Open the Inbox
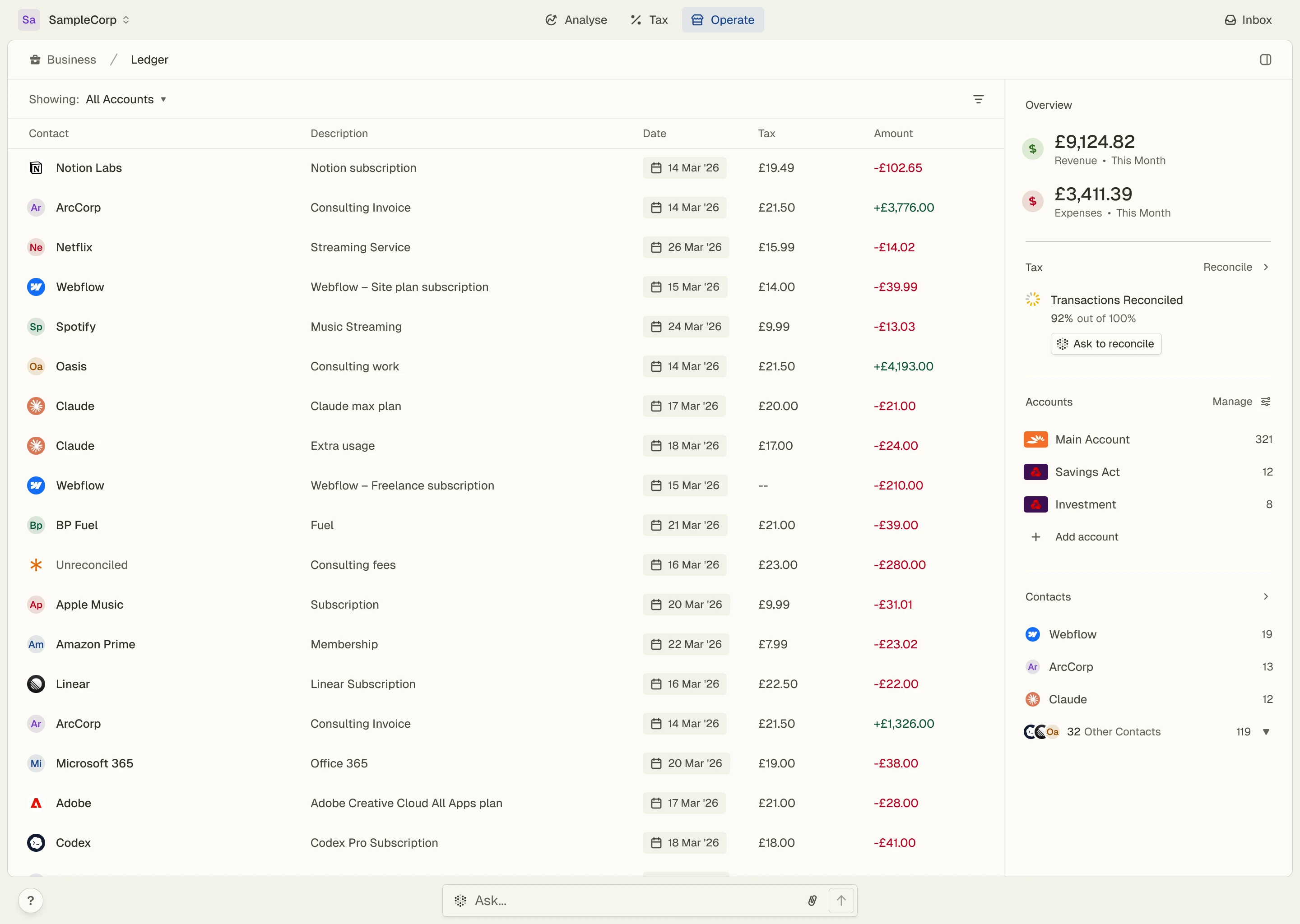1300x924 pixels. click(1248, 20)
